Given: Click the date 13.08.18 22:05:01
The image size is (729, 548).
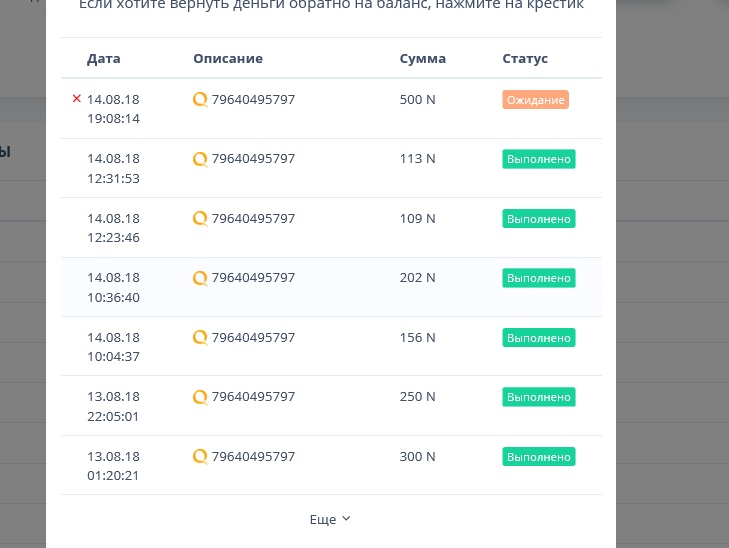Looking at the screenshot, I should tap(113, 406).
